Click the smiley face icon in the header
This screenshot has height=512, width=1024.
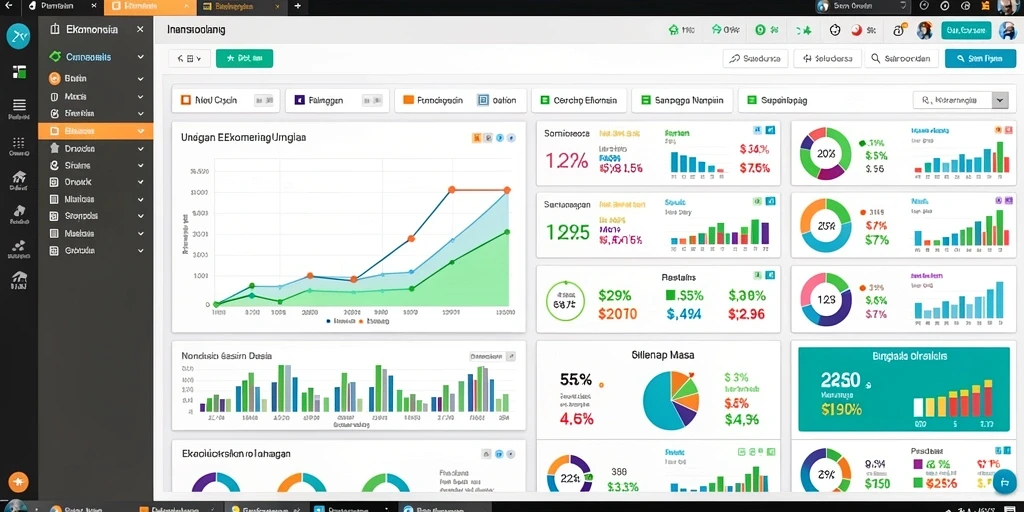(x=835, y=30)
